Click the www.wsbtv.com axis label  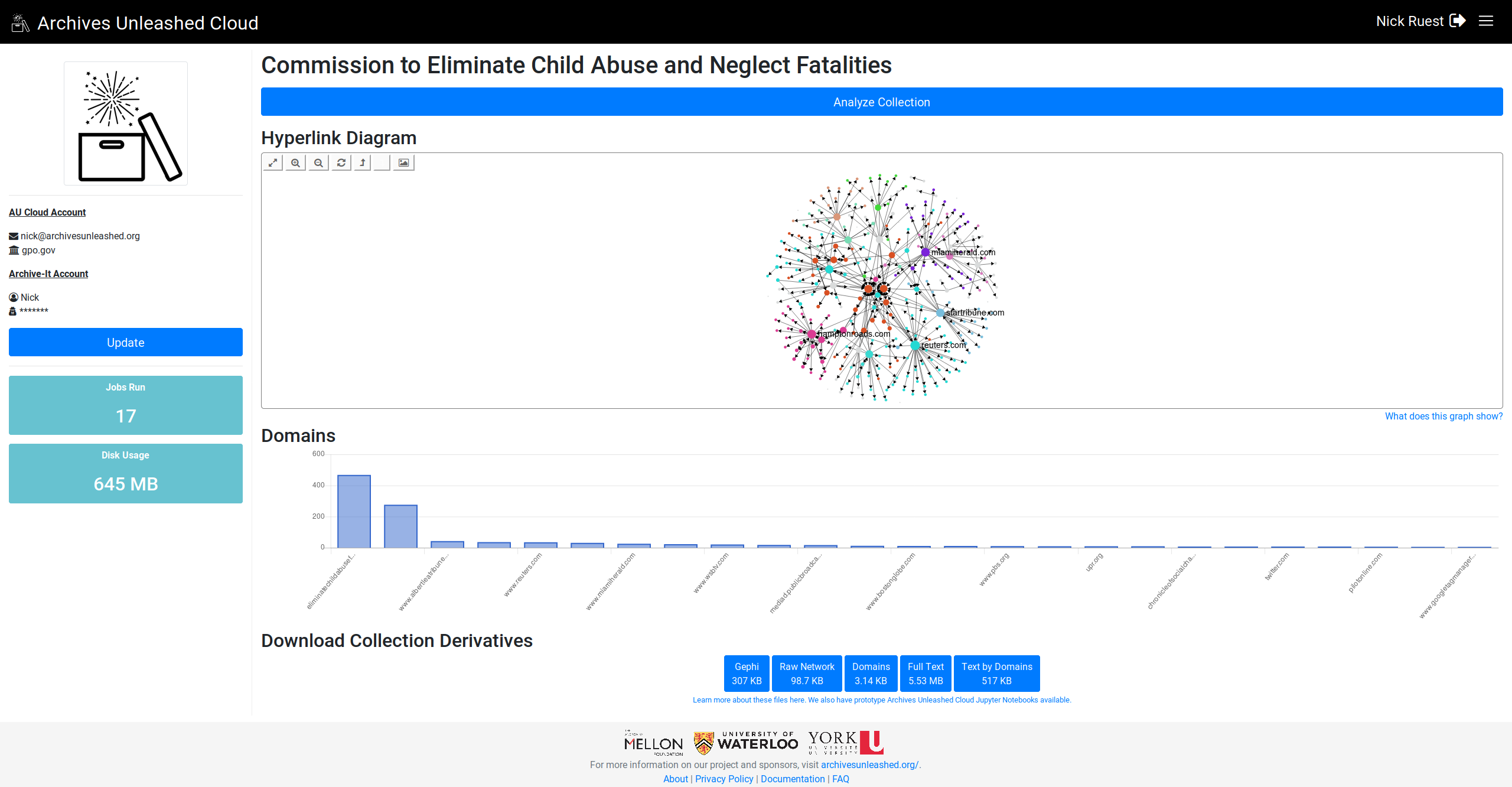pos(711,573)
